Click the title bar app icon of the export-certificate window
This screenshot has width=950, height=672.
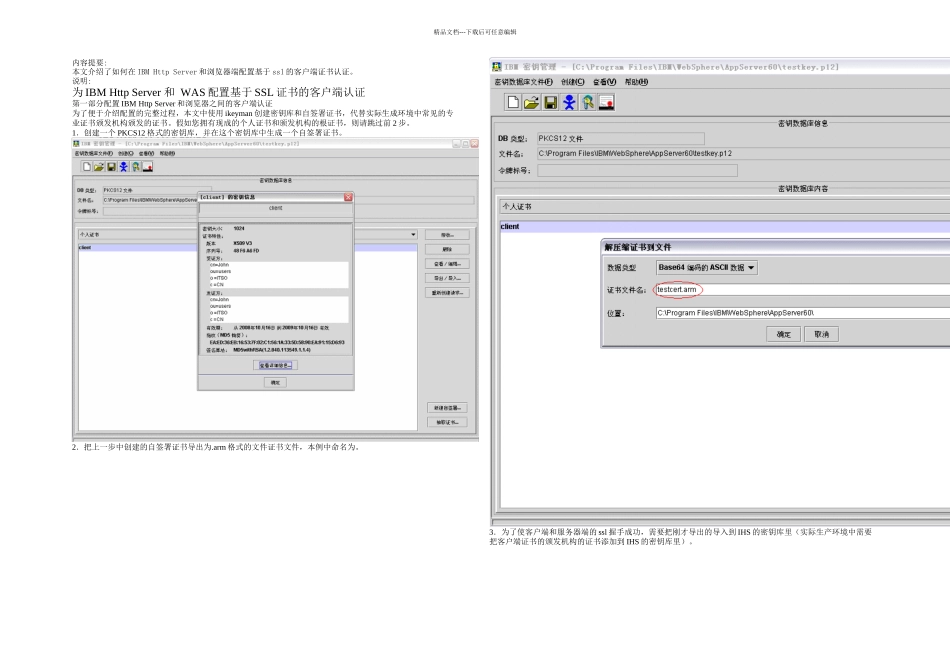(x=497, y=67)
